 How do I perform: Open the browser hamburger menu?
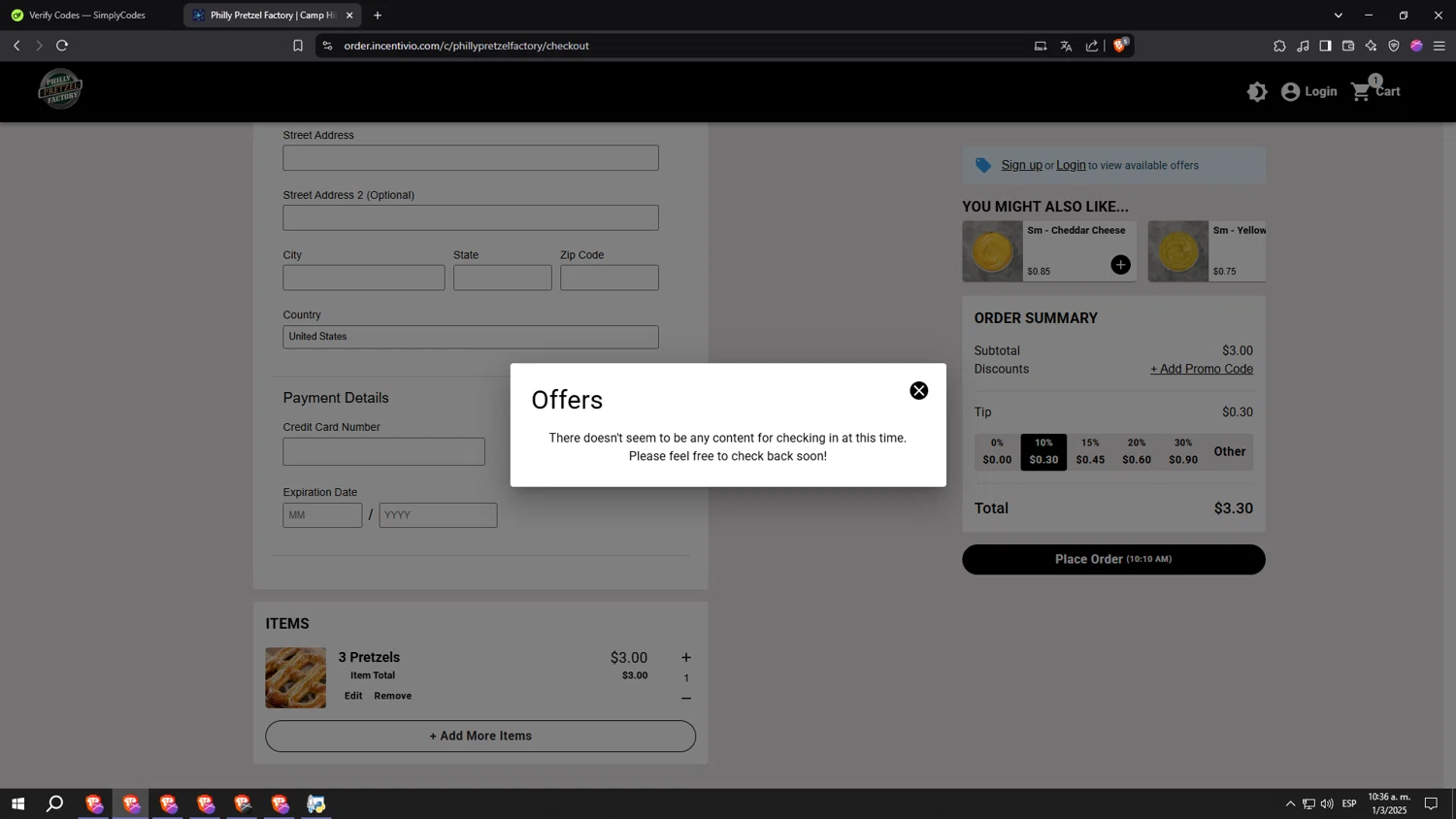pos(1439,46)
